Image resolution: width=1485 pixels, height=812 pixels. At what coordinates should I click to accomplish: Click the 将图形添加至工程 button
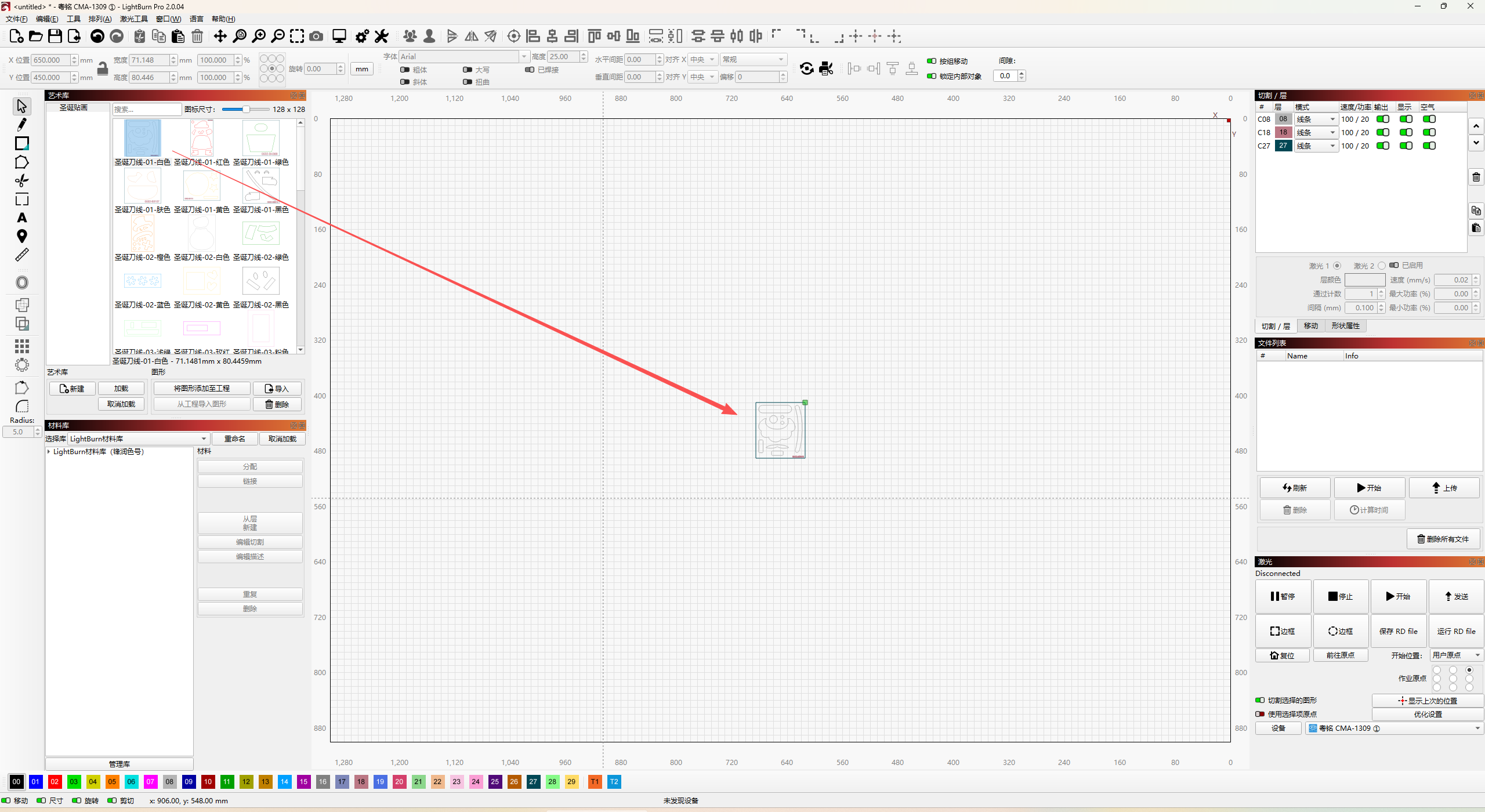(x=202, y=389)
